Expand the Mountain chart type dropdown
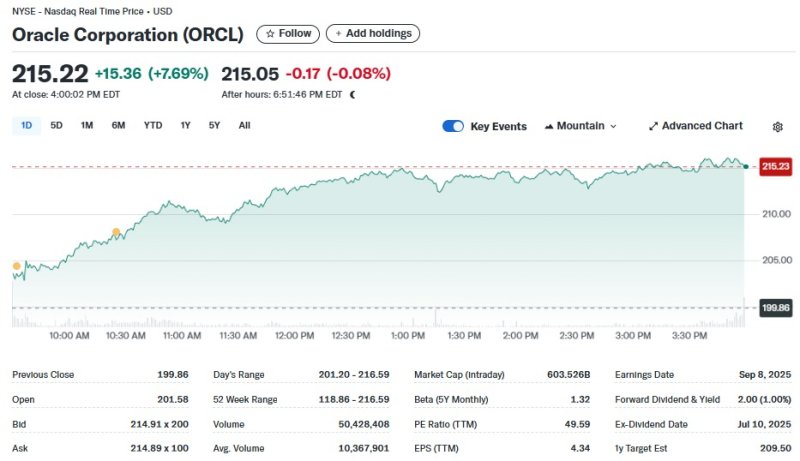The image size is (800, 461). click(613, 127)
